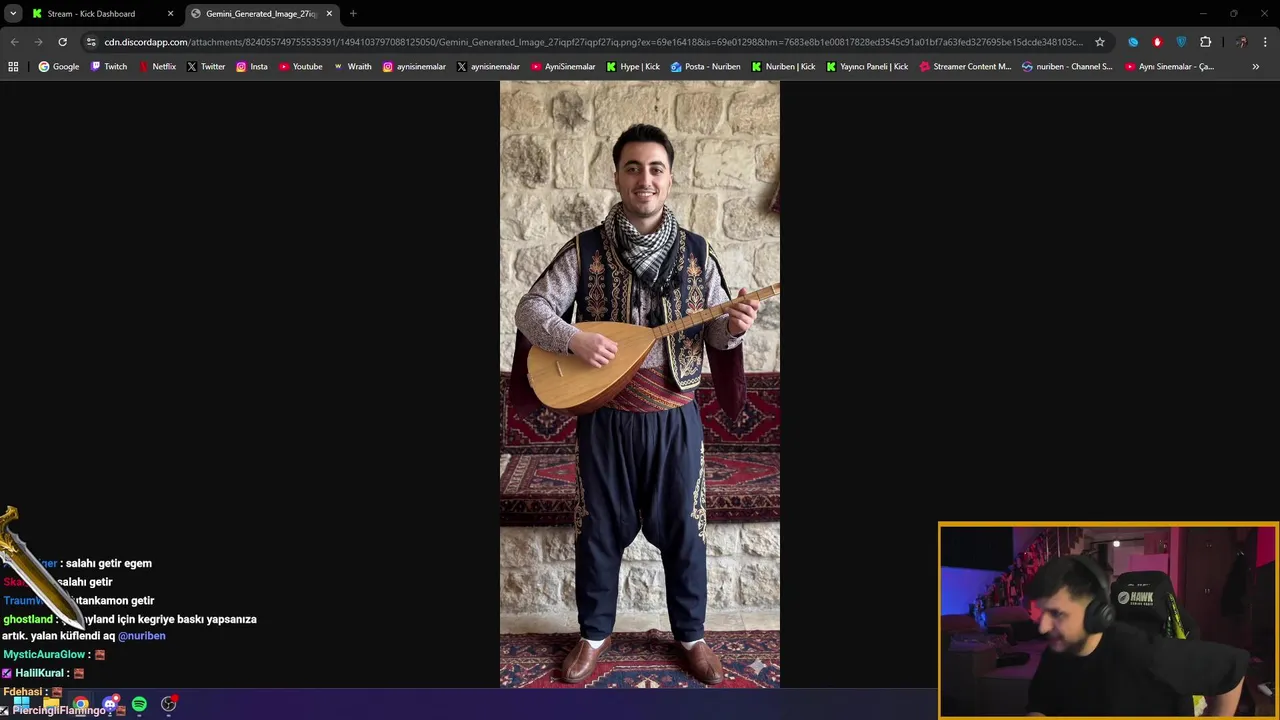Click the MysticAuraGlow chat username
The image size is (1280, 720).
tap(44, 655)
